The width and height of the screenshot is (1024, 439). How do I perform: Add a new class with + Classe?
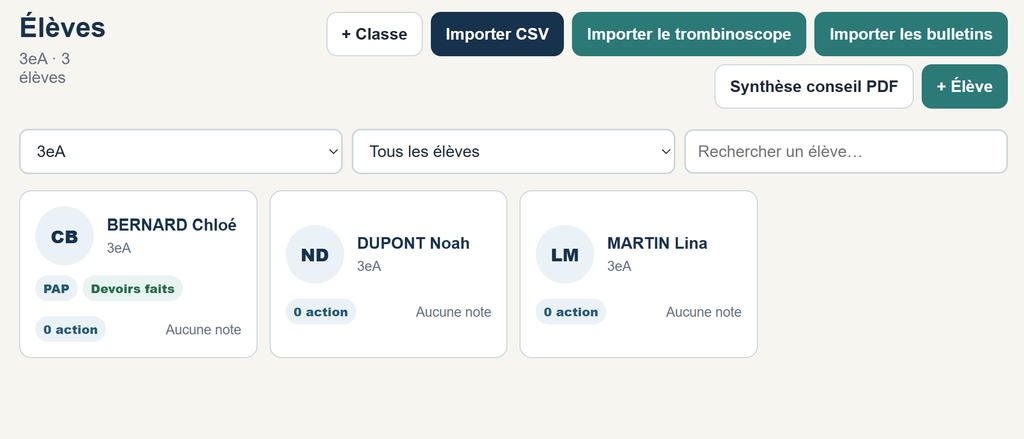point(375,34)
